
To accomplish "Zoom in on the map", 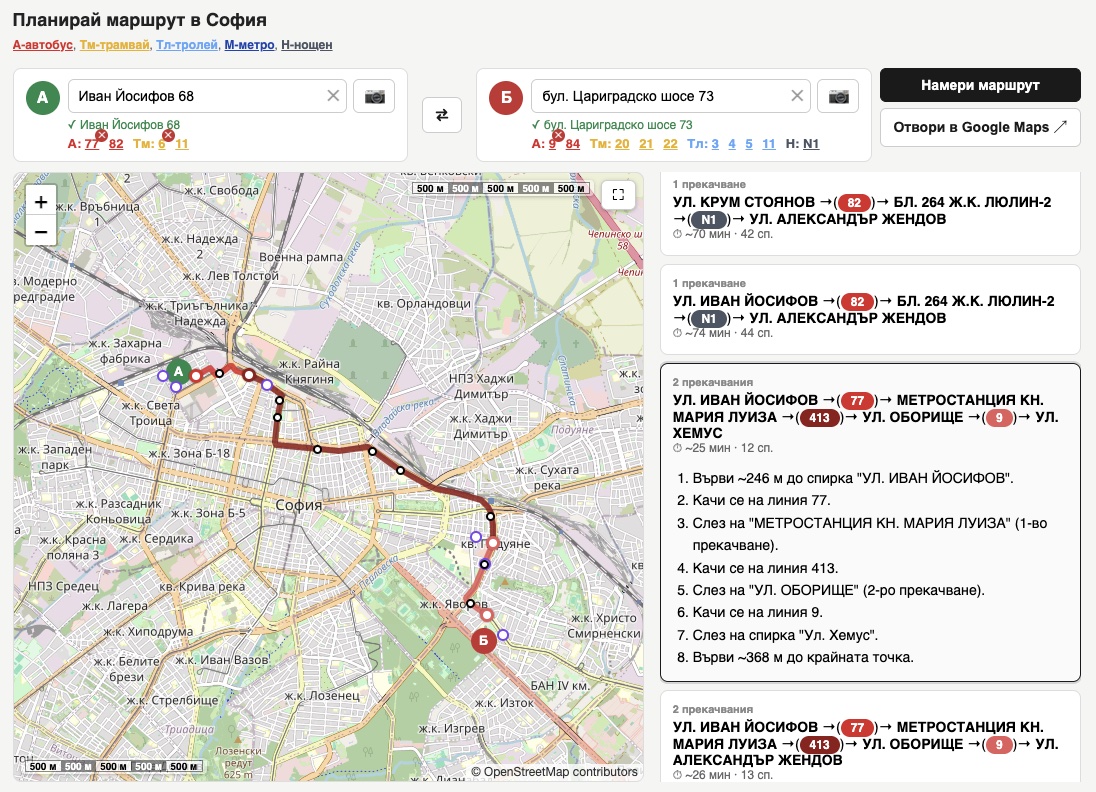I will coord(41,202).
